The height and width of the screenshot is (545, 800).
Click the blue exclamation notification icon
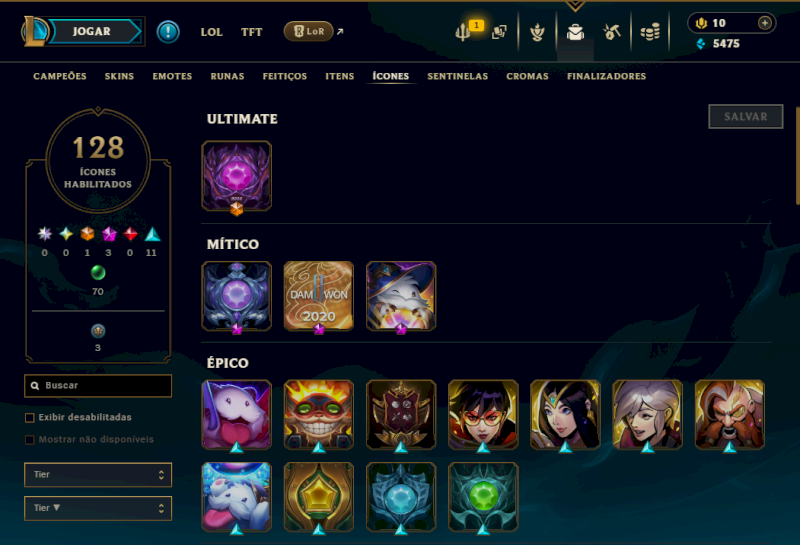168,32
